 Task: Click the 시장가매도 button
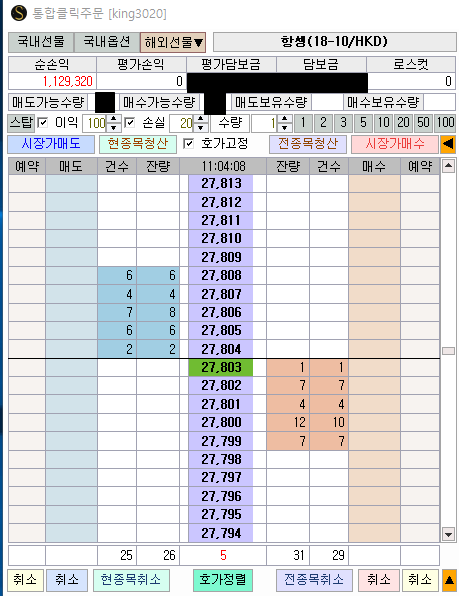[x=51, y=144]
